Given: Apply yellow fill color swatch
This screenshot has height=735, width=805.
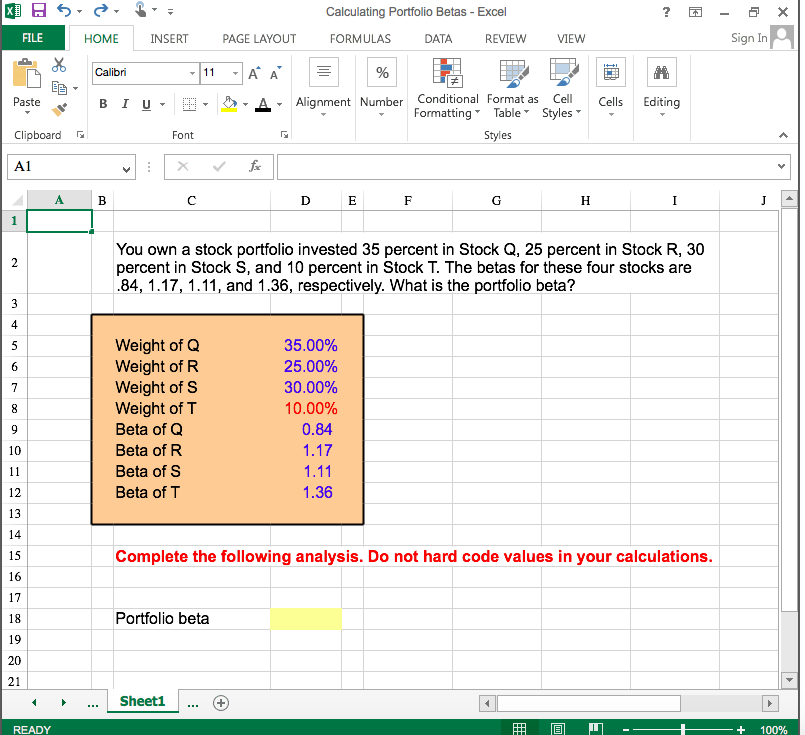Looking at the screenshot, I should click(229, 104).
